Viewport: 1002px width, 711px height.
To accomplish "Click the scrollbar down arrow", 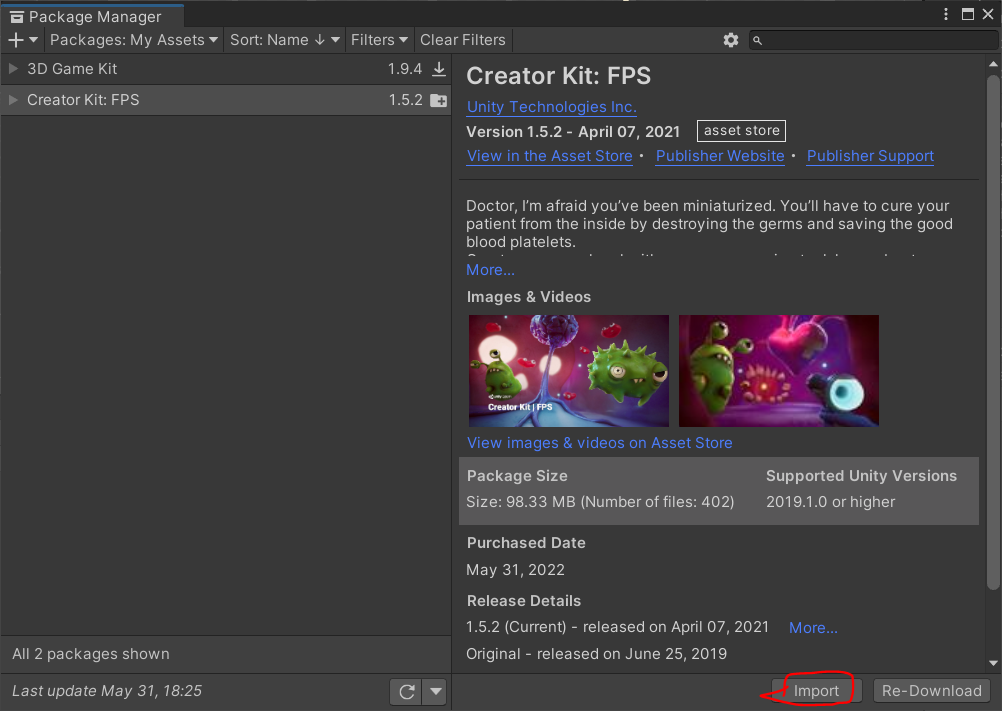I will 993,663.
